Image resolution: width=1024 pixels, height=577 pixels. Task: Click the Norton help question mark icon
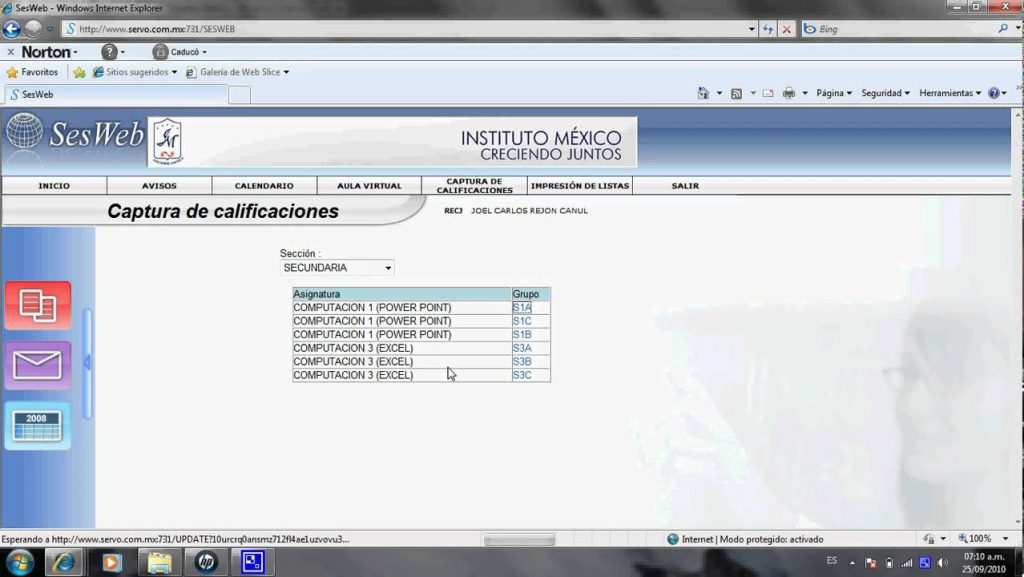coord(110,51)
